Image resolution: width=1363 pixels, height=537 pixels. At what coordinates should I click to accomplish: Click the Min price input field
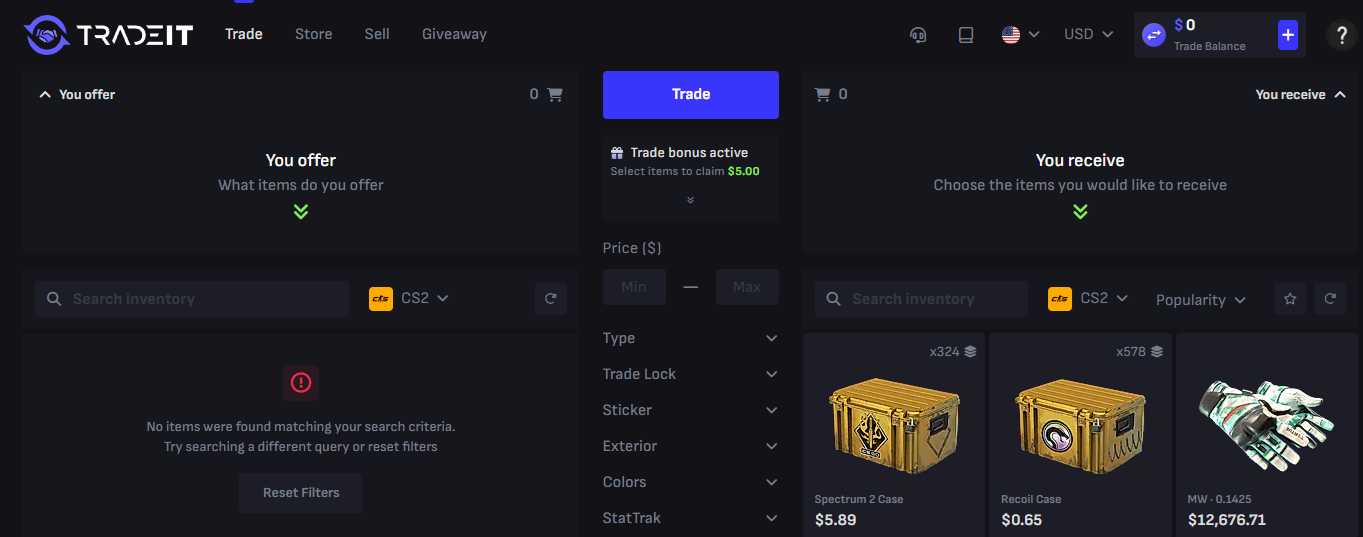pos(634,287)
